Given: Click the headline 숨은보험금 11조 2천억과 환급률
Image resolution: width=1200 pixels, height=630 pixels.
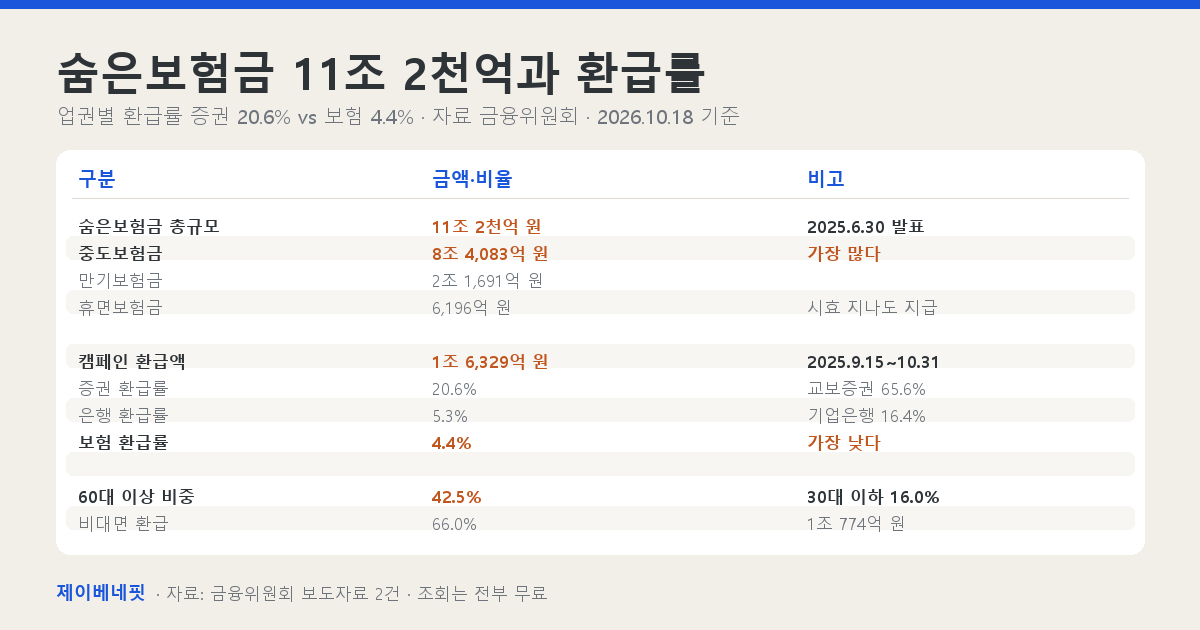Looking at the screenshot, I should [x=382, y=72].
